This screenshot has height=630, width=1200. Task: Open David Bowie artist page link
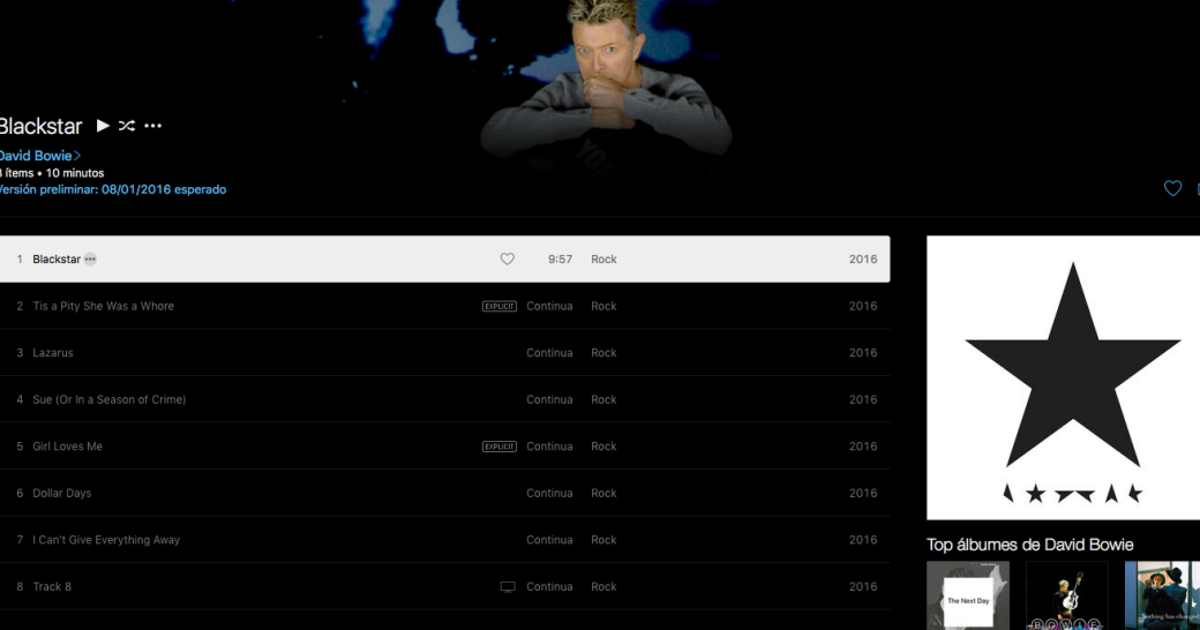(36, 156)
